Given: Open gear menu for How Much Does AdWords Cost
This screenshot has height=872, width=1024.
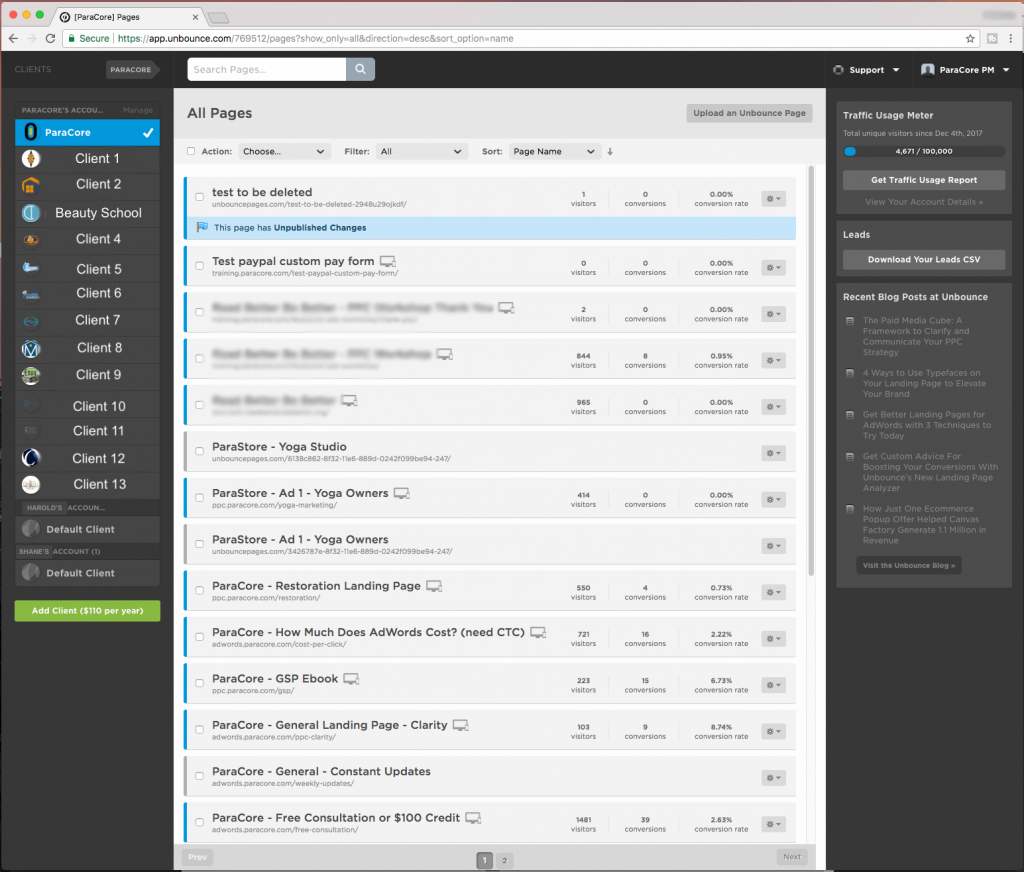Looking at the screenshot, I should (773, 639).
